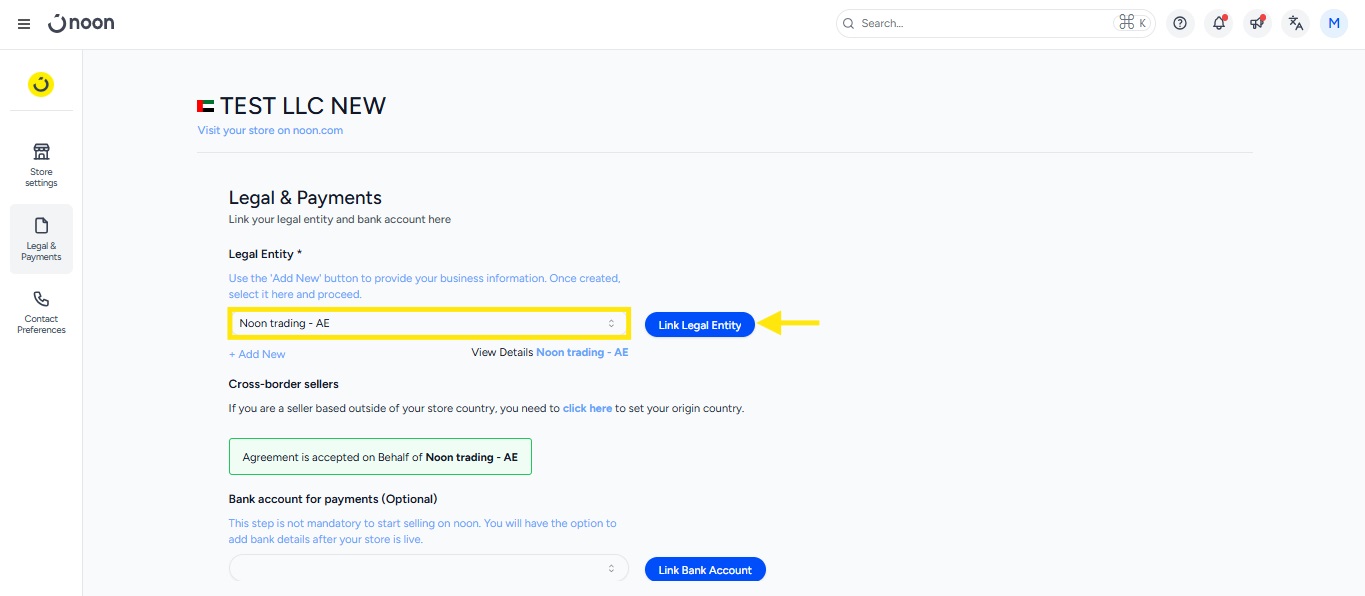Screen dimensions: 1365x596
Task: Click the 'click here' origin country link
Action: pos(587,408)
